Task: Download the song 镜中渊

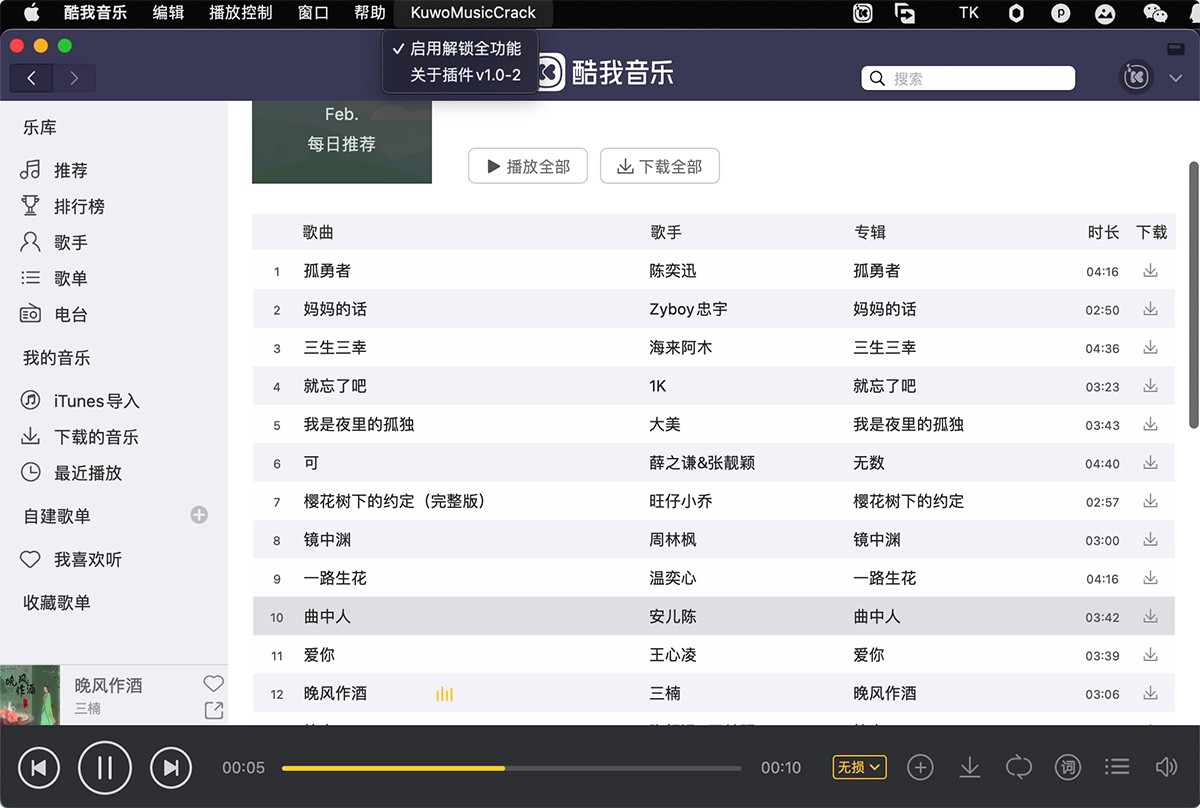Action: [1150, 540]
